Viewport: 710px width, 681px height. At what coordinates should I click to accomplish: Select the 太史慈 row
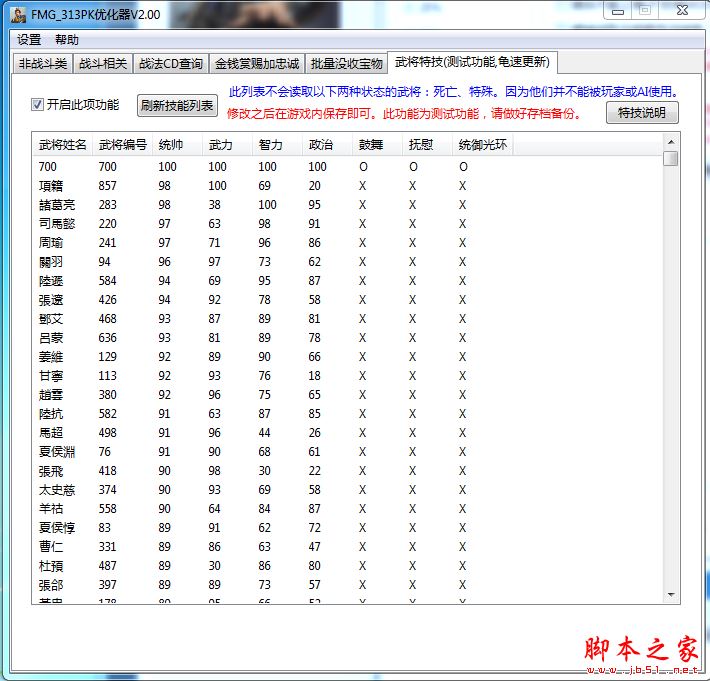(x=347, y=490)
